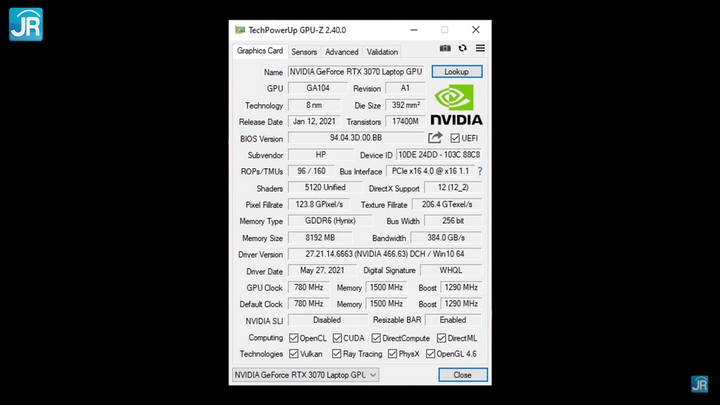
Task: Click the Die Size value 392 mm²
Action: coord(405,105)
